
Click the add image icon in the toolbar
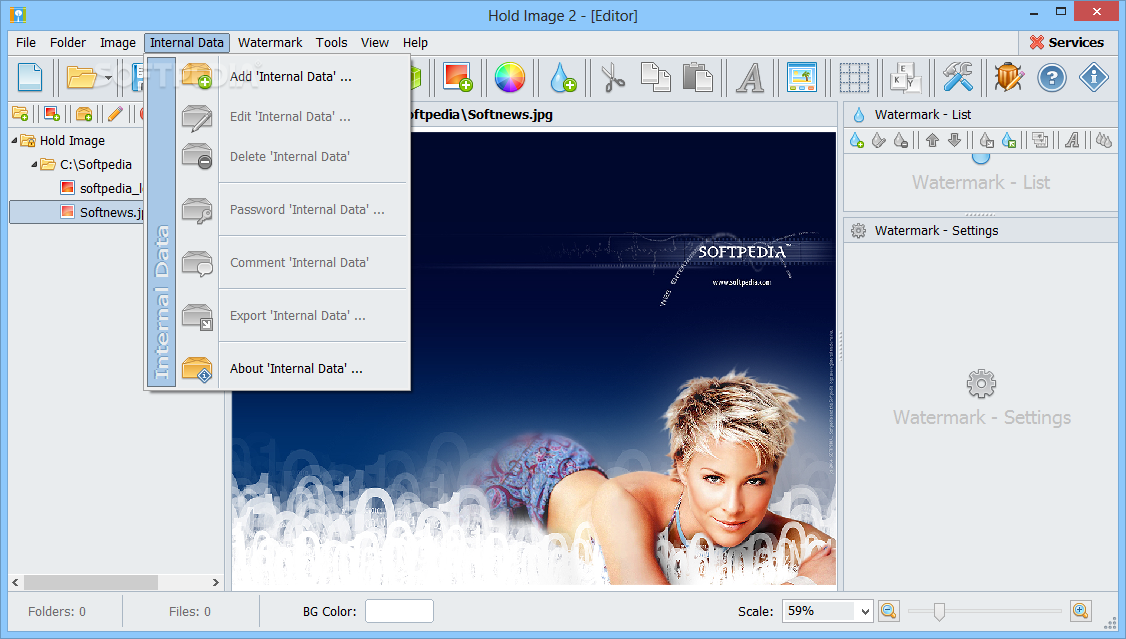[457, 78]
